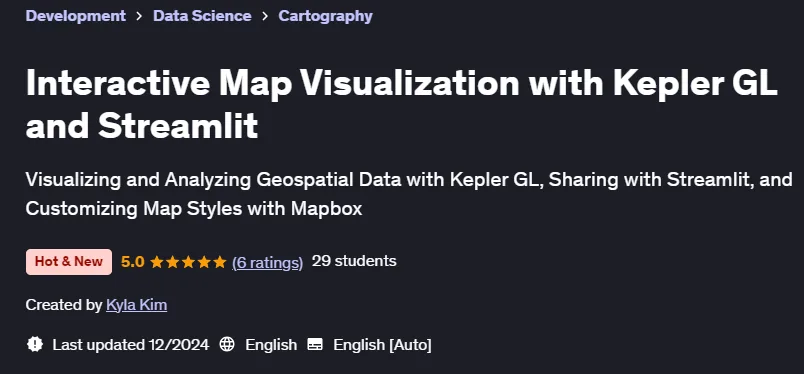
Task: Click the globe language icon
Action: click(x=227, y=344)
